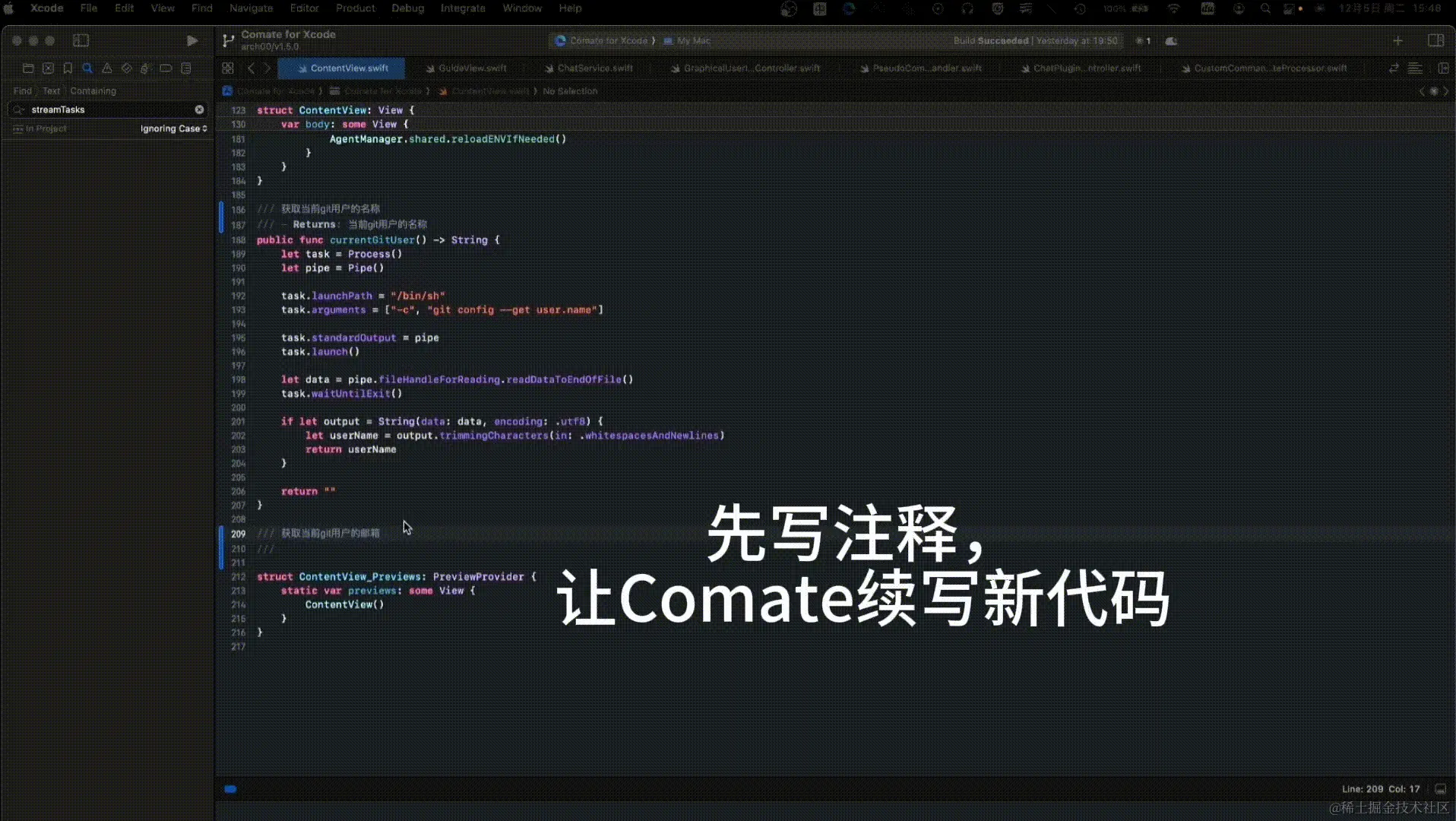
Task: Click the Find mode selector
Action: coord(23,90)
